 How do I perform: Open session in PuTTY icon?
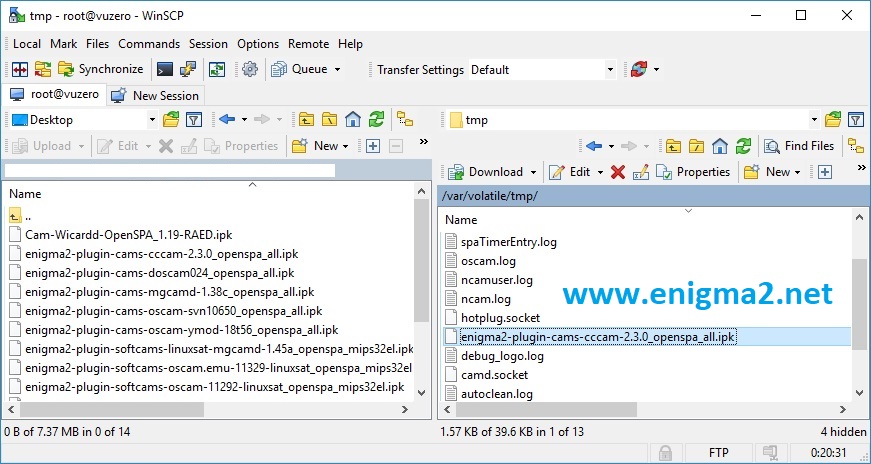[x=188, y=69]
